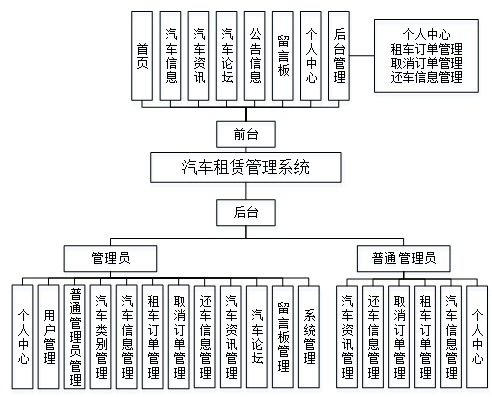Select the 汽车类别管理 box

coord(101,337)
